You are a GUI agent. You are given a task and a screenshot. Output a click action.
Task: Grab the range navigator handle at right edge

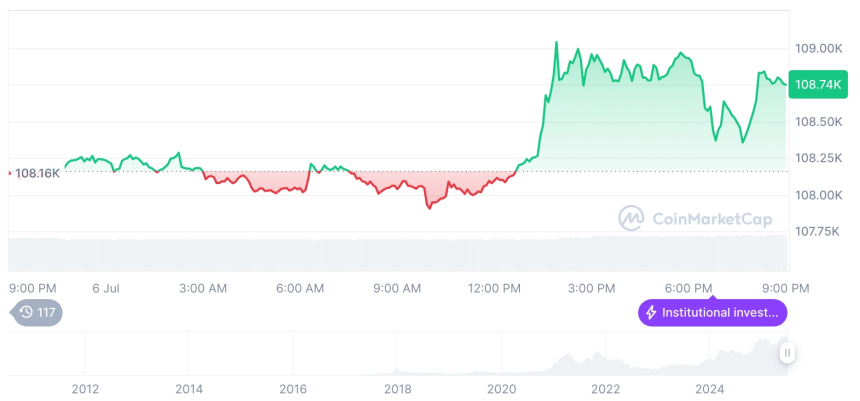pyautogui.click(x=787, y=352)
